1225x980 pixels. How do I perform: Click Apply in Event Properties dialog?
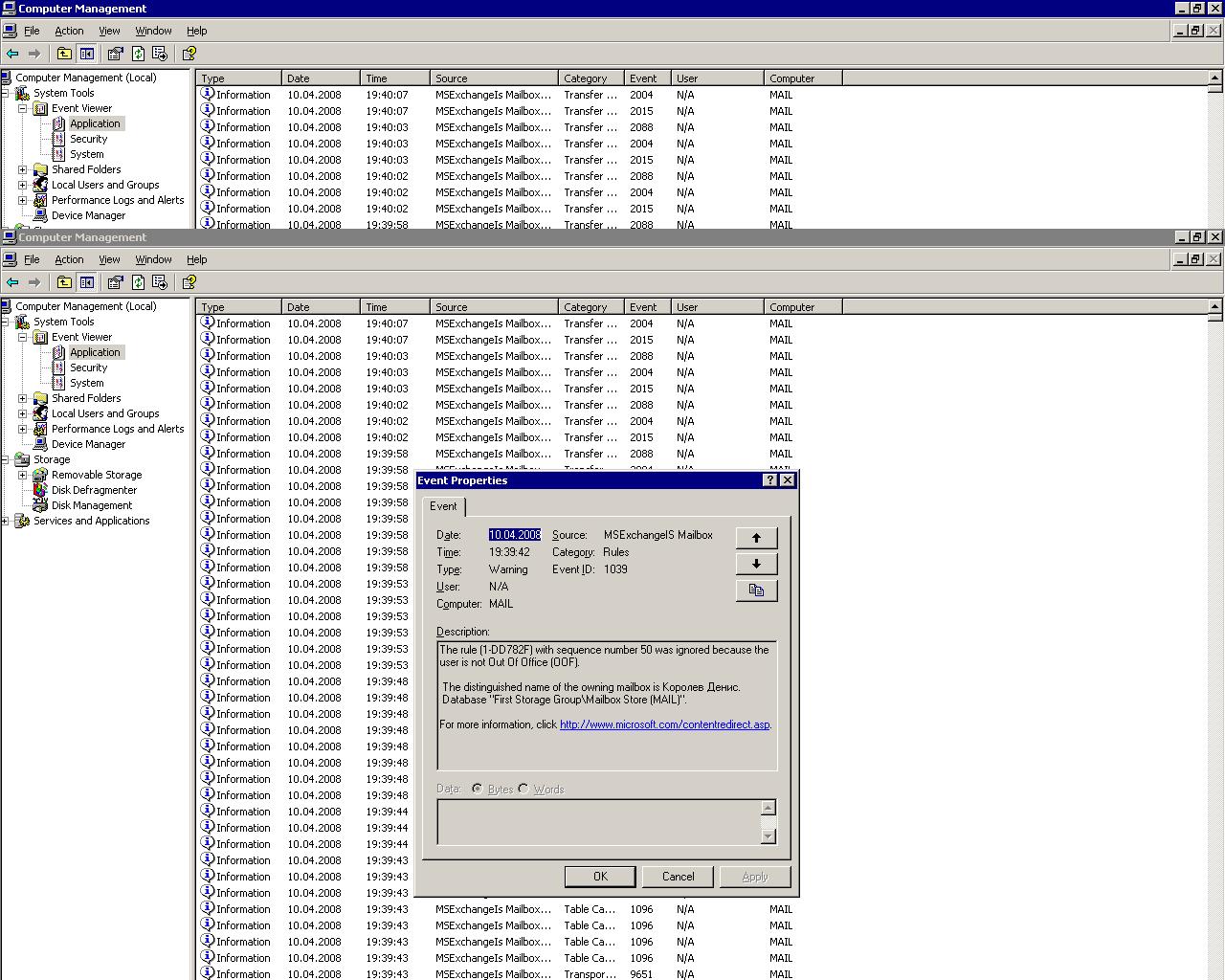coord(755,877)
